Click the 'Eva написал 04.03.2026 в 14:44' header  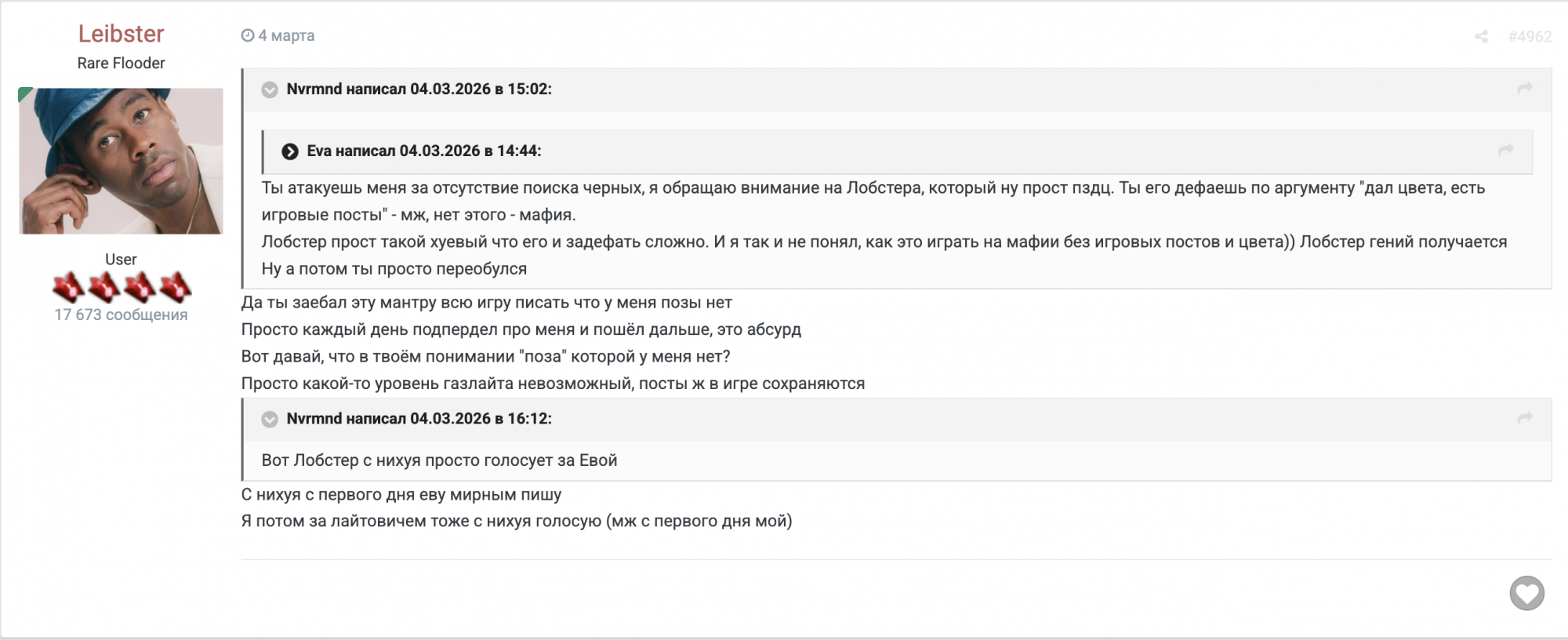[423, 151]
